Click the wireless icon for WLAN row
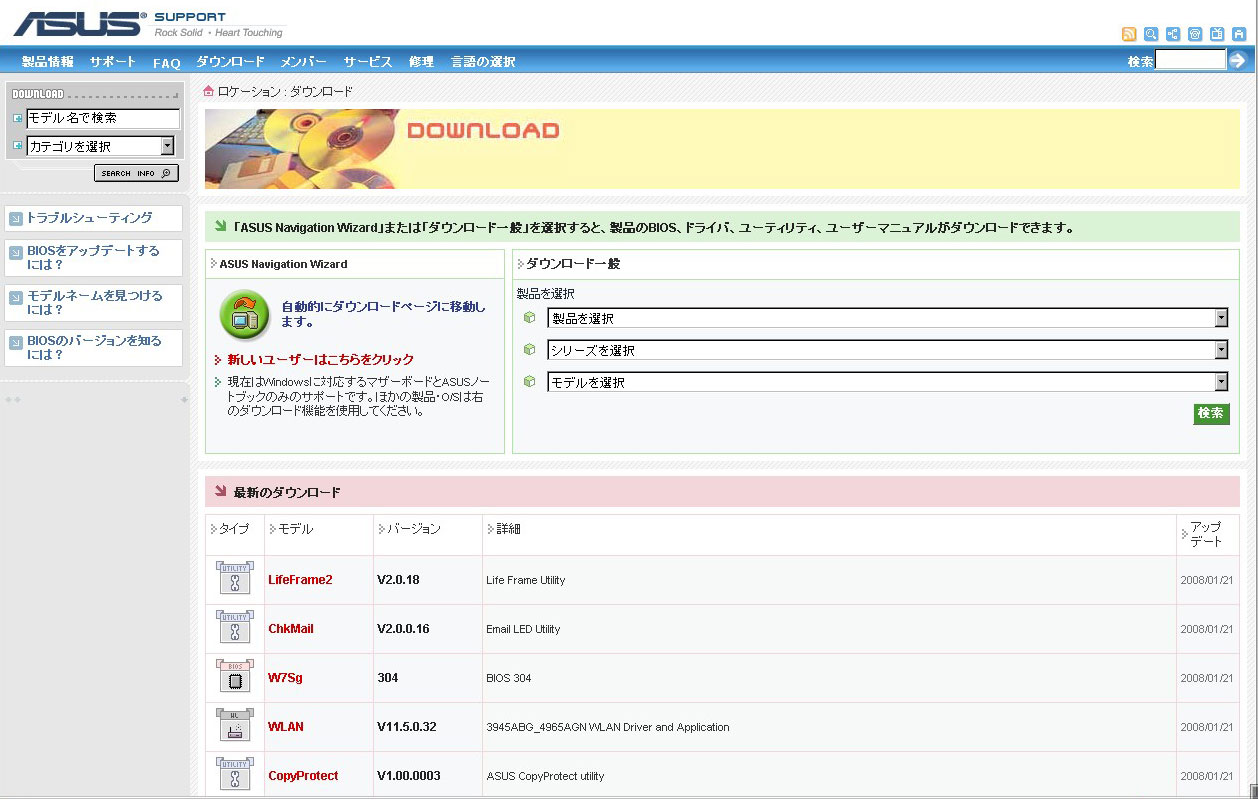This screenshot has height=809, width=1258. tap(234, 726)
